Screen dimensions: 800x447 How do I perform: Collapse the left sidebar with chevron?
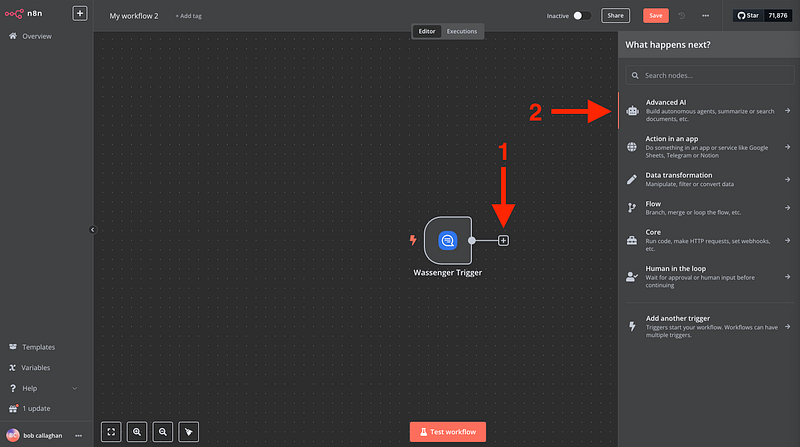pos(92,229)
